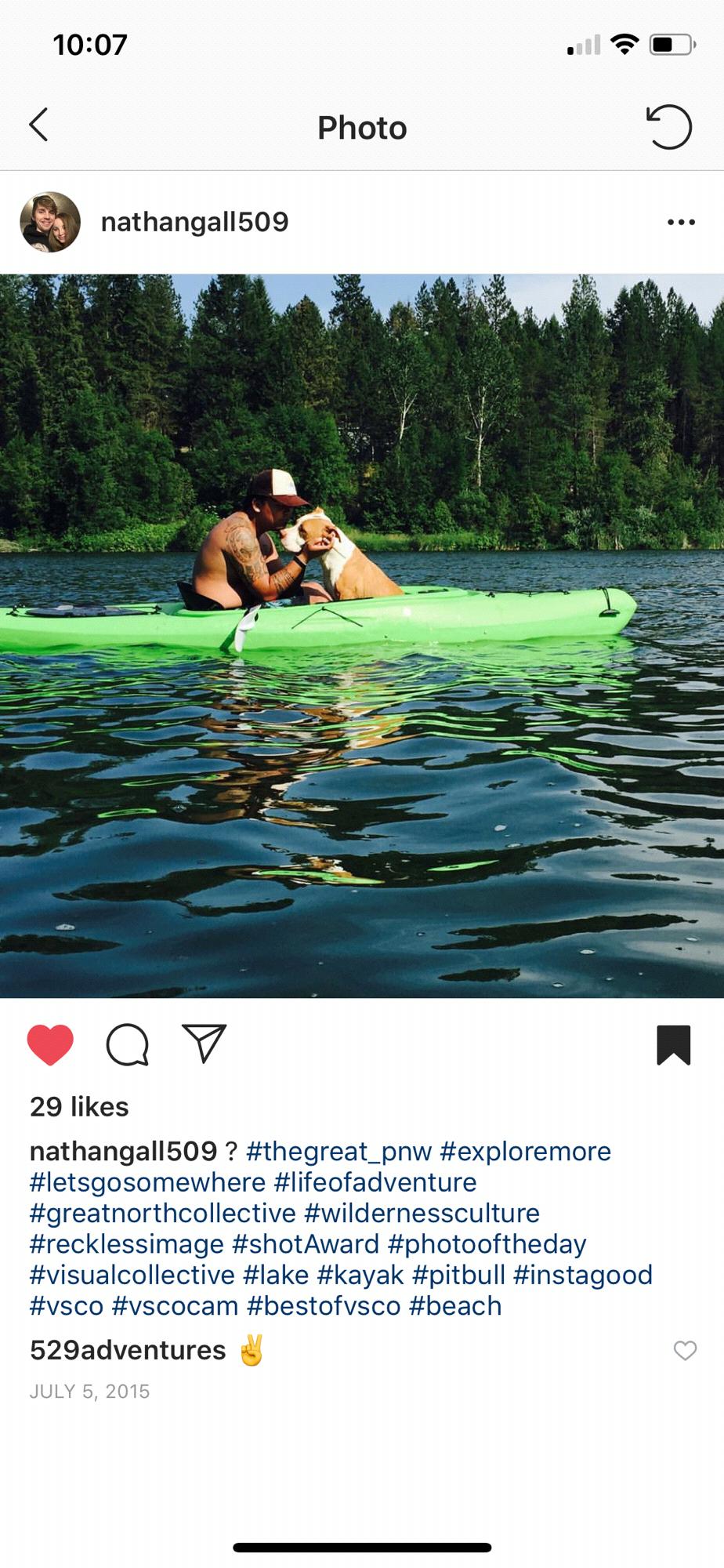This screenshot has height=1568, width=724.
Task: Unlike the post with red heart
Action: coord(50,1045)
